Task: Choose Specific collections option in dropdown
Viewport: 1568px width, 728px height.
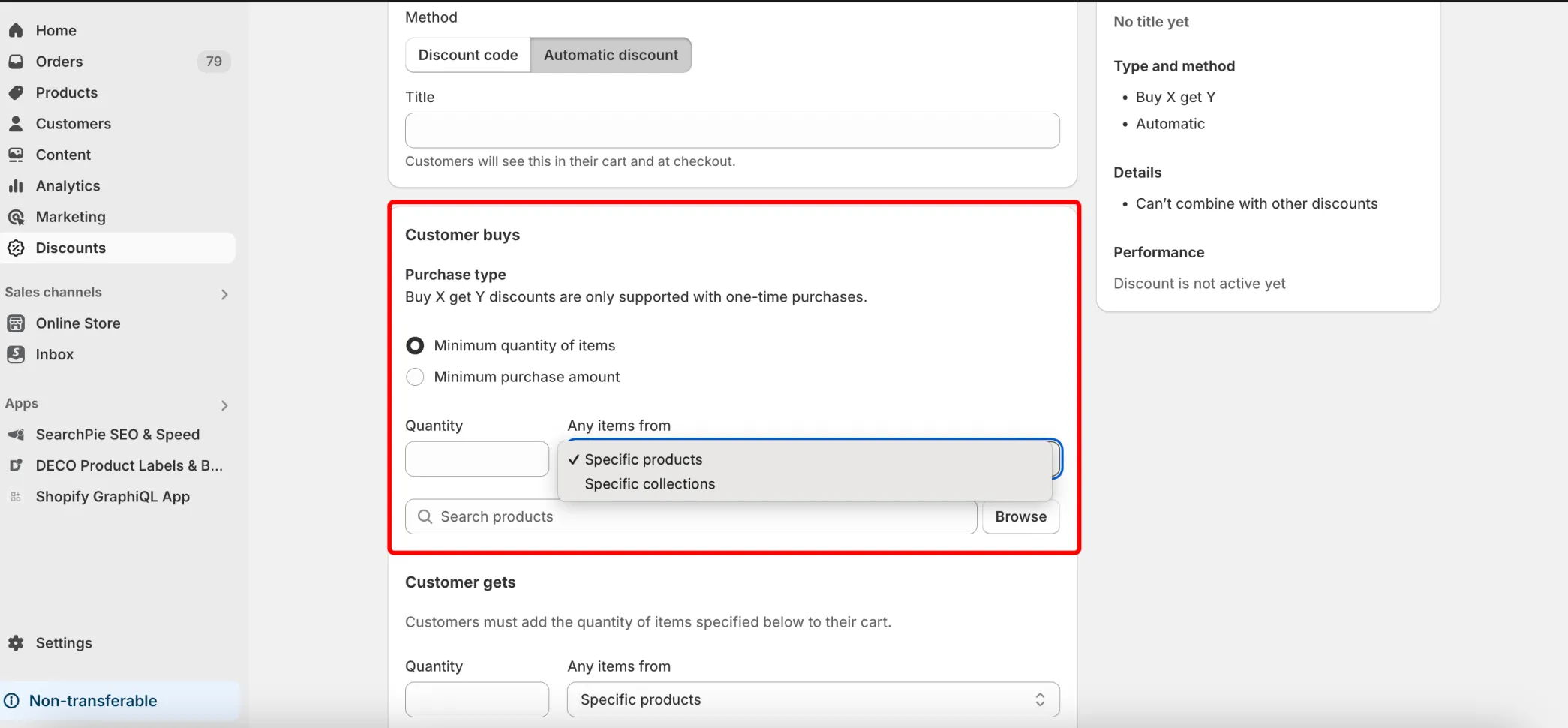Action: (x=805, y=484)
